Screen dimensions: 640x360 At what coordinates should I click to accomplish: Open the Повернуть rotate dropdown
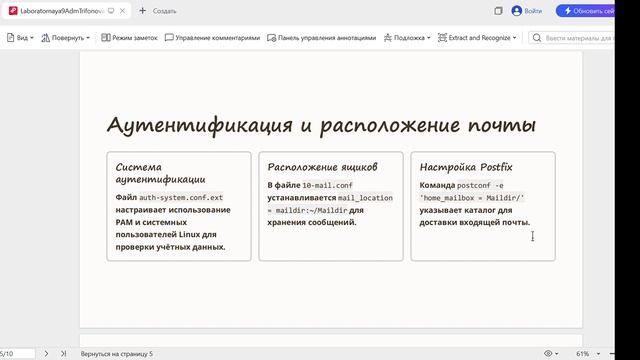coord(65,38)
